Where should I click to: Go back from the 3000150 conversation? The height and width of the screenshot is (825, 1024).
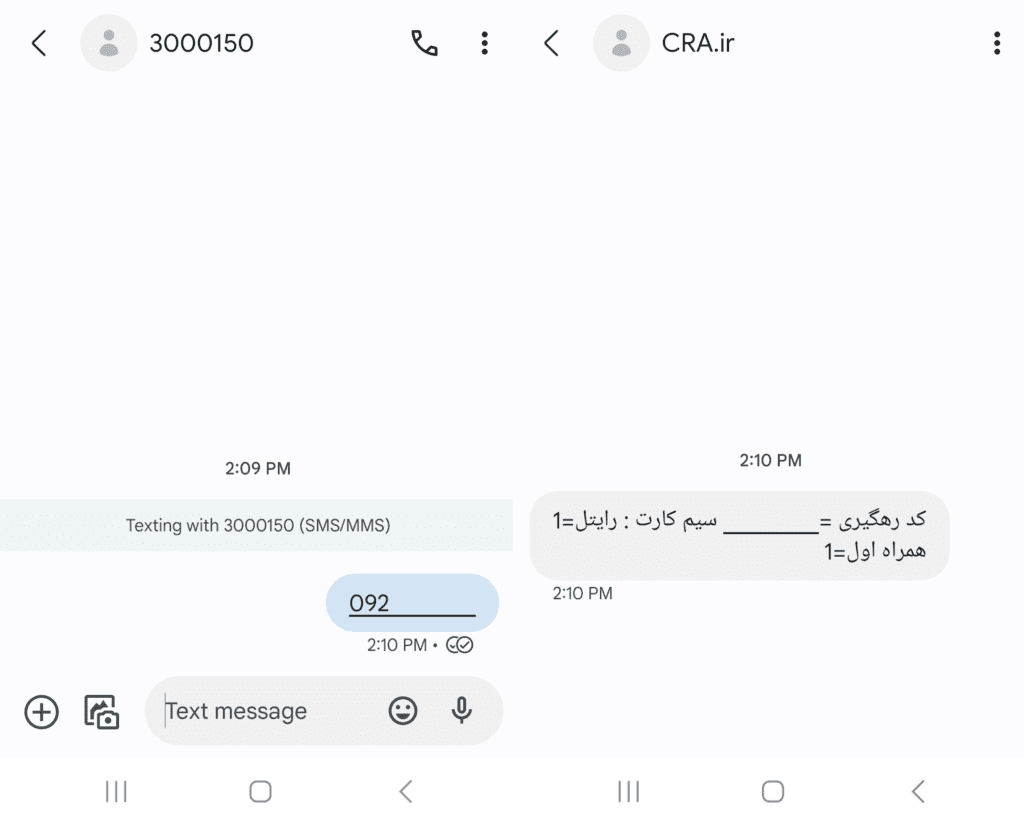(38, 43)
